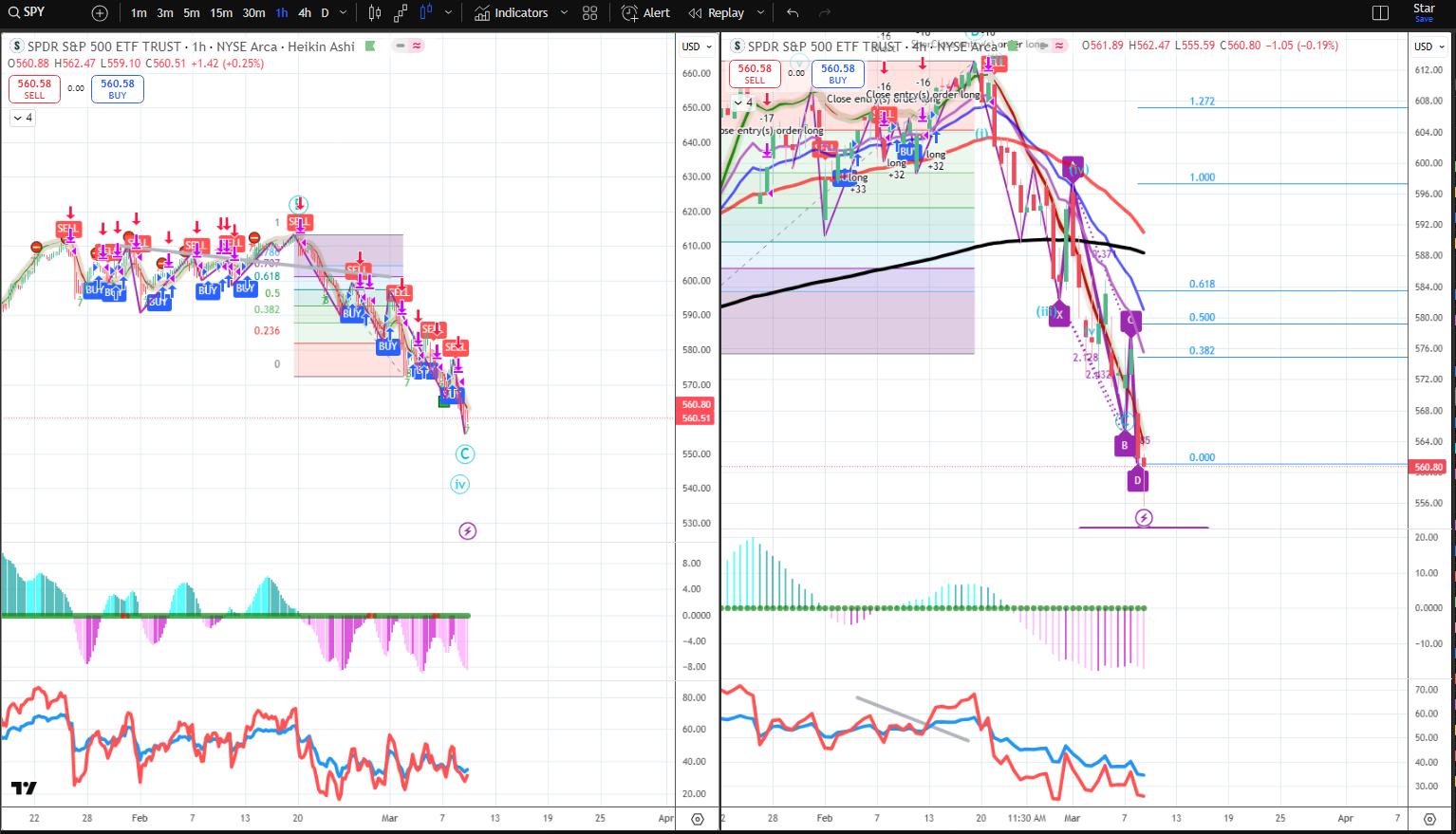
Task: Create an Alert
Action: coord(645,13)
